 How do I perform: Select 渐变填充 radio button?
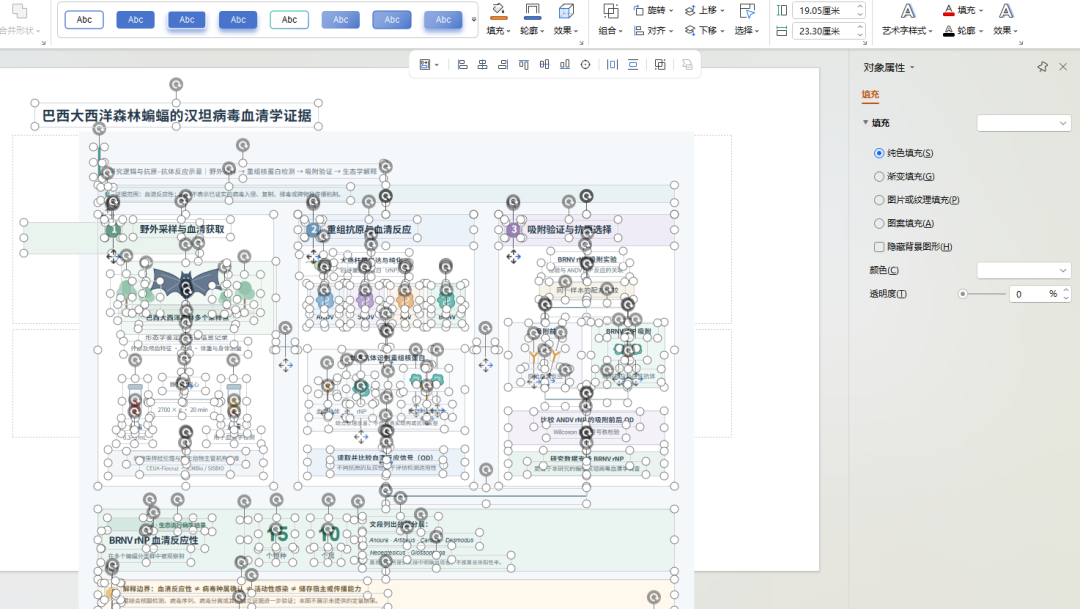point(879,176)
